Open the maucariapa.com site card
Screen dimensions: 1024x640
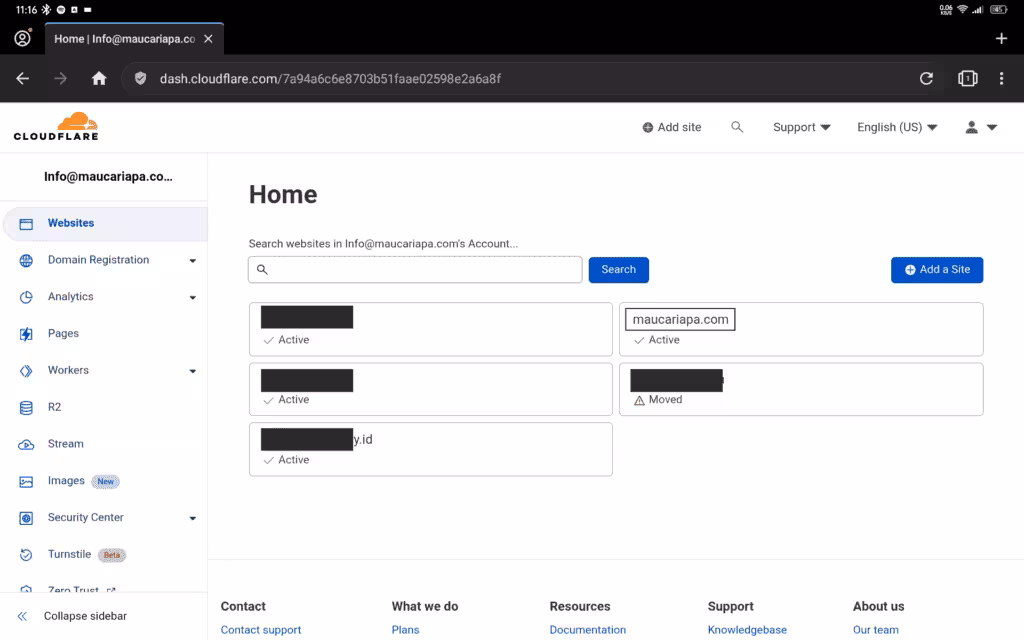click(801, 329)
